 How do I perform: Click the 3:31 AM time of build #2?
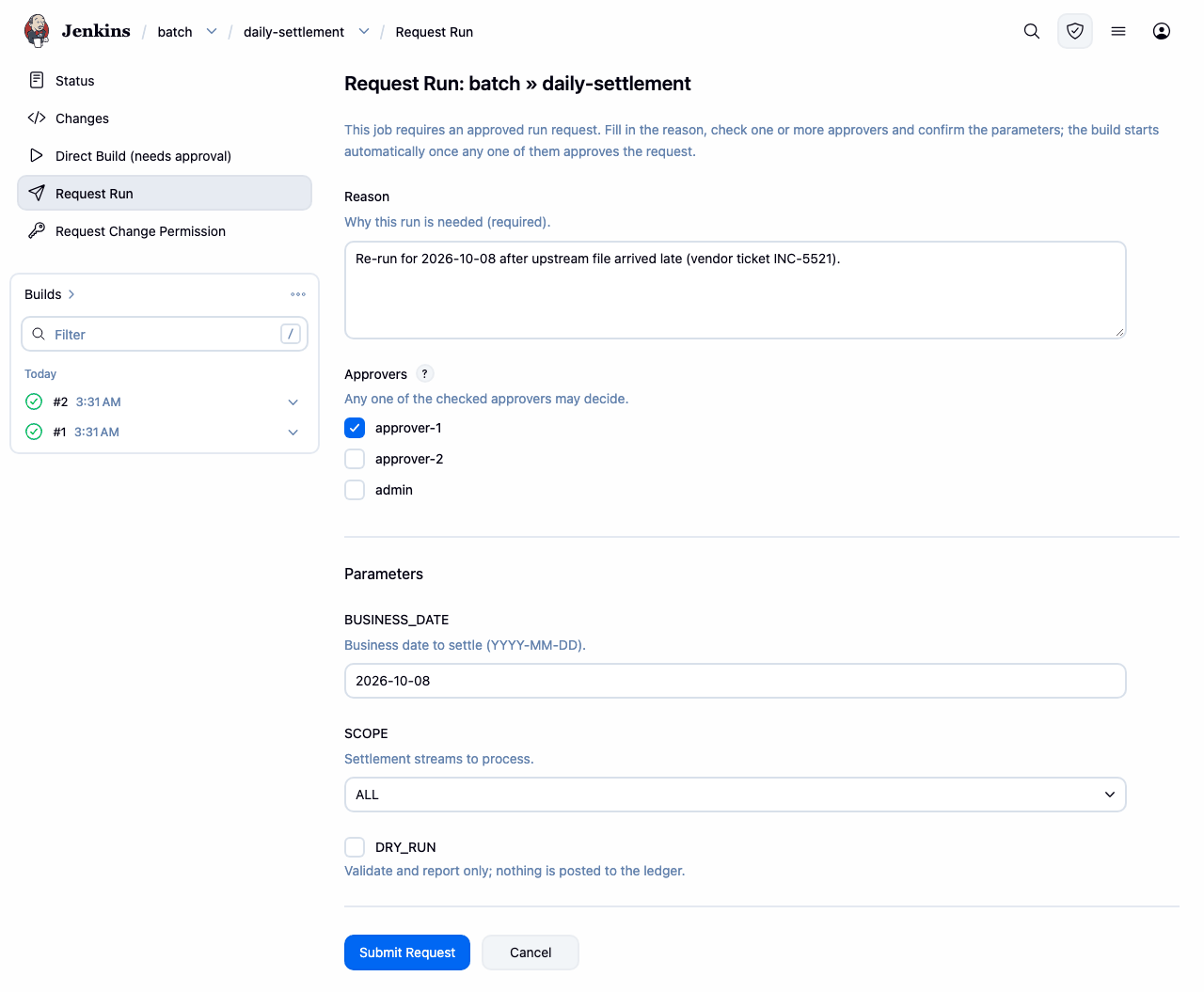pyautogui.click(x=99, y=402)
